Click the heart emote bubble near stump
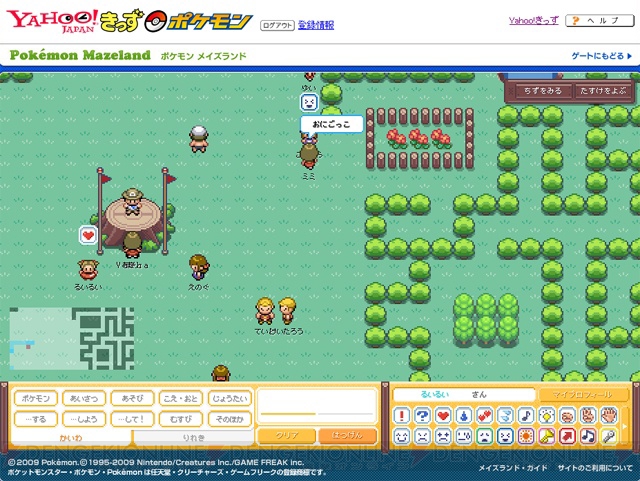Screen dimensions: 640x481 point(88,235)
